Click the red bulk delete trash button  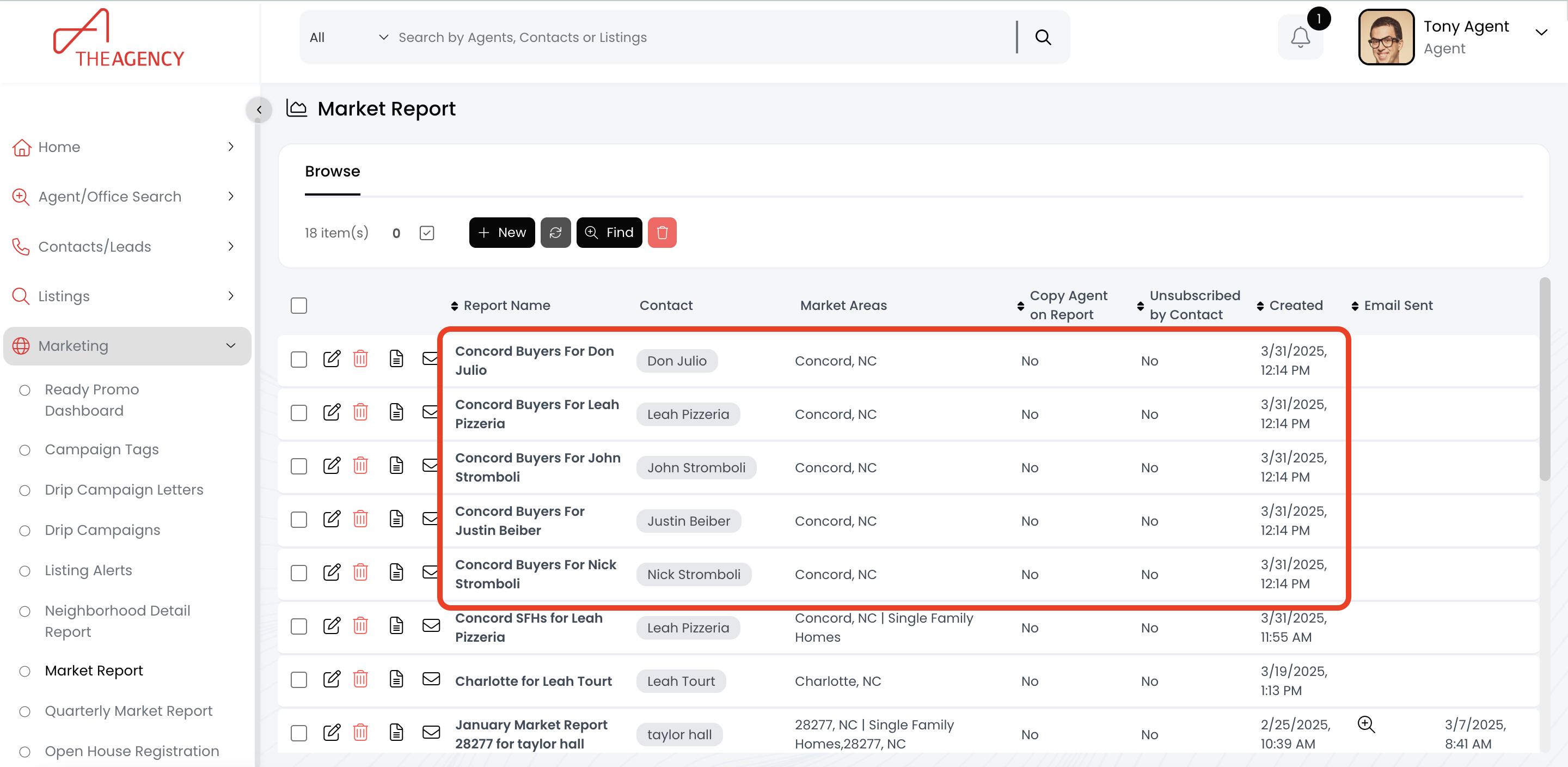coord(661,233)
